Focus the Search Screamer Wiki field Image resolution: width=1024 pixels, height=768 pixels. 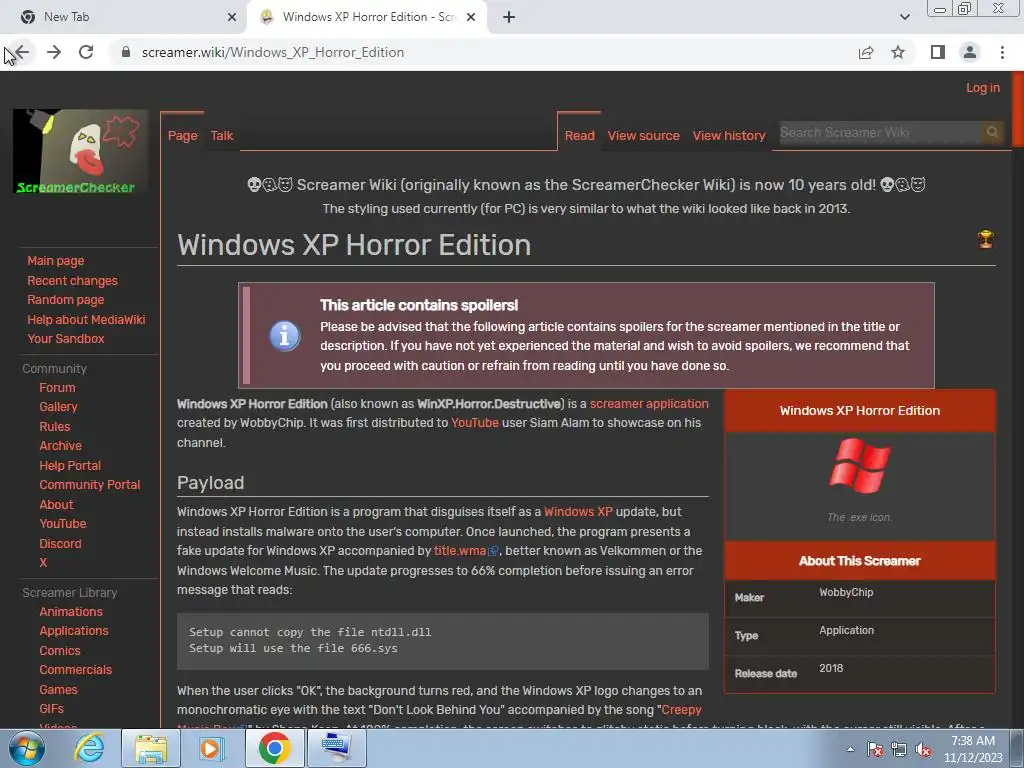click(x=880, y=133)
